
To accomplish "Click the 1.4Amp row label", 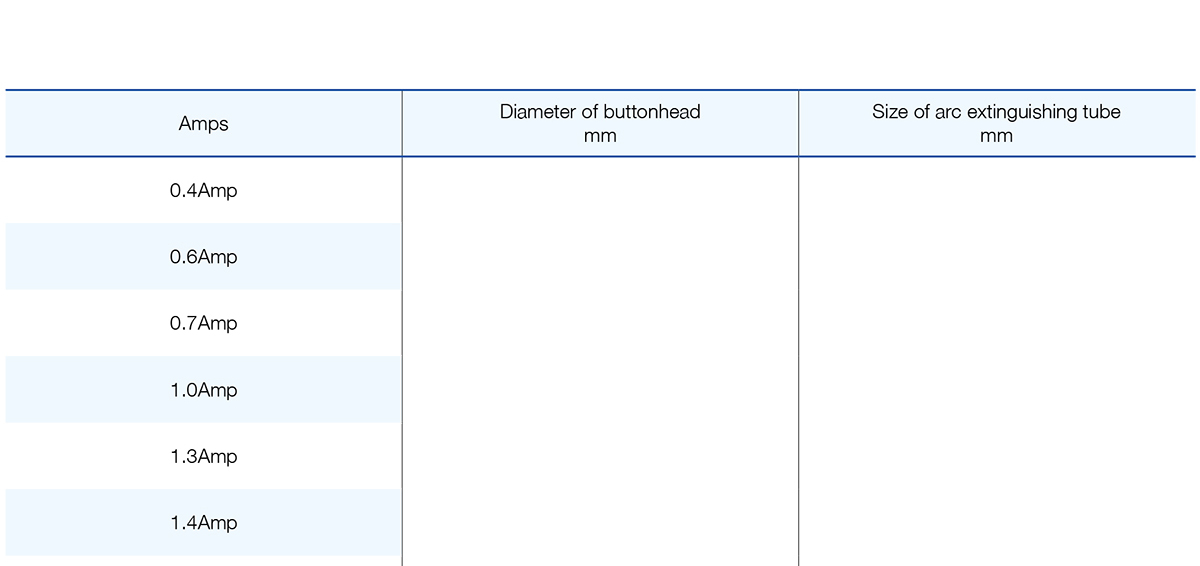I will coord(203,522).
